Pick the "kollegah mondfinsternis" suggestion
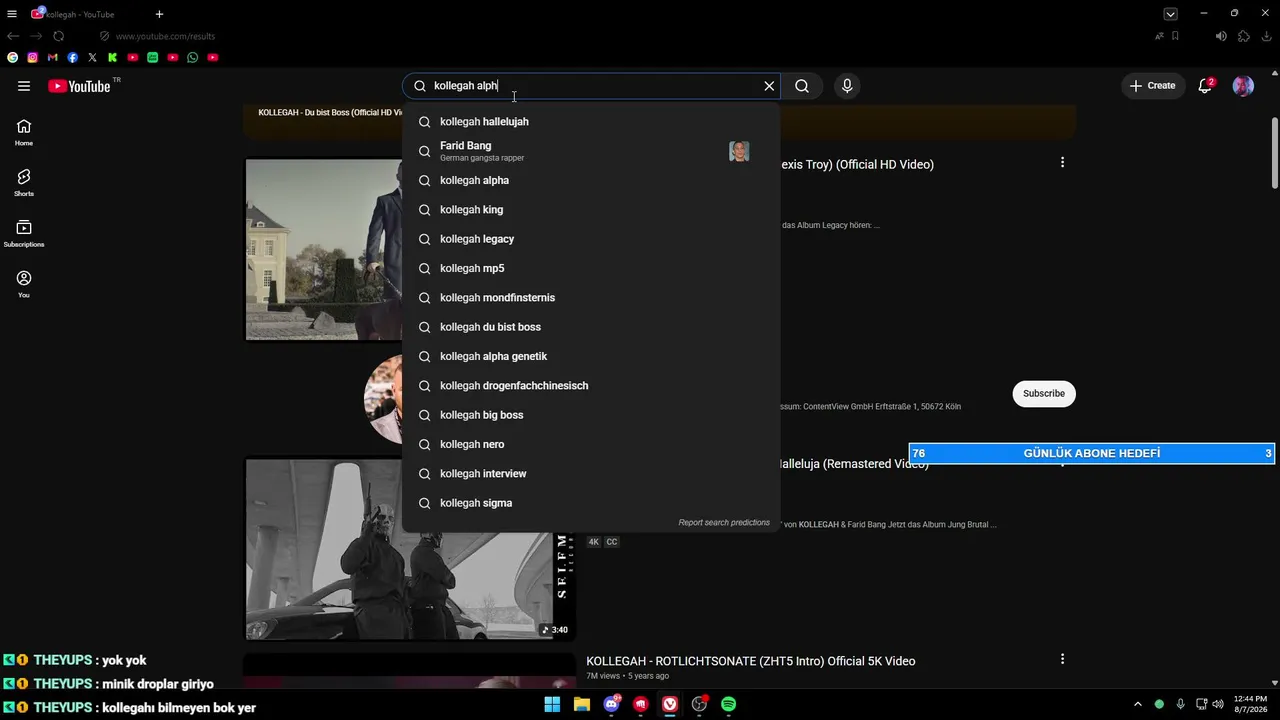The width and height of the screenshot is (1280, 720). 591,298
